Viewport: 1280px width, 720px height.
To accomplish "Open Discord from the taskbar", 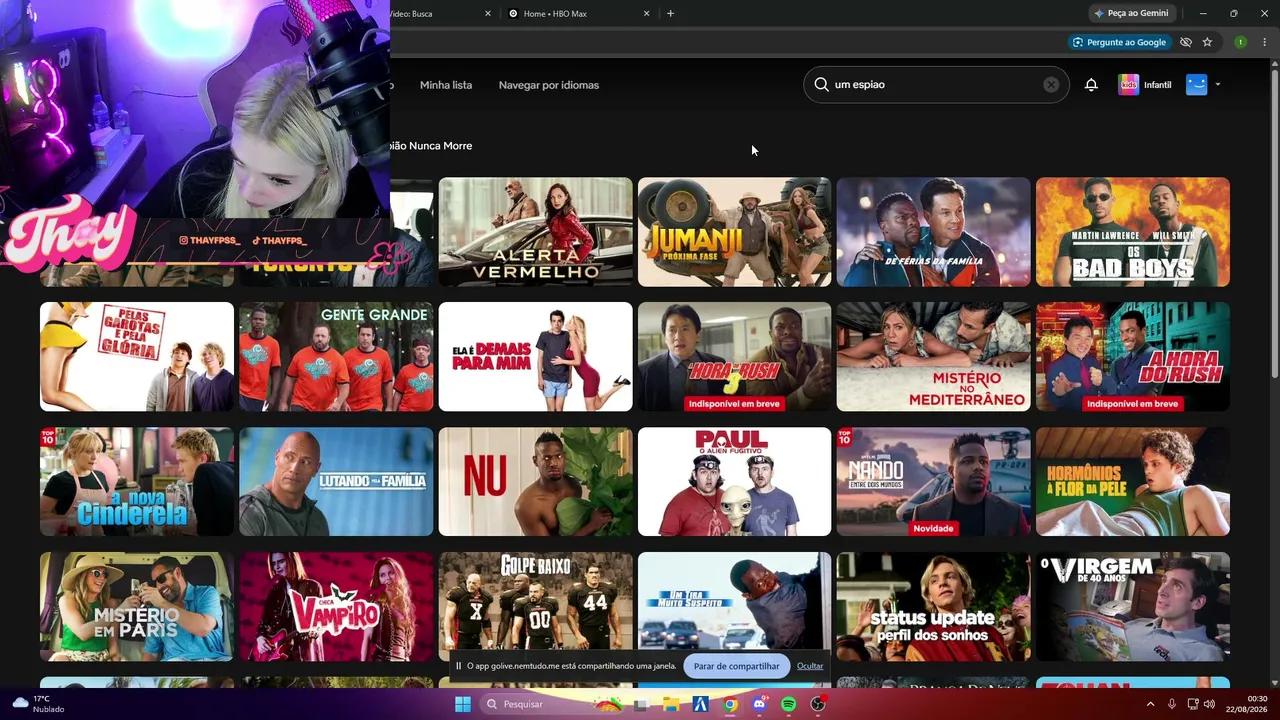I will [x=759, y=704].
